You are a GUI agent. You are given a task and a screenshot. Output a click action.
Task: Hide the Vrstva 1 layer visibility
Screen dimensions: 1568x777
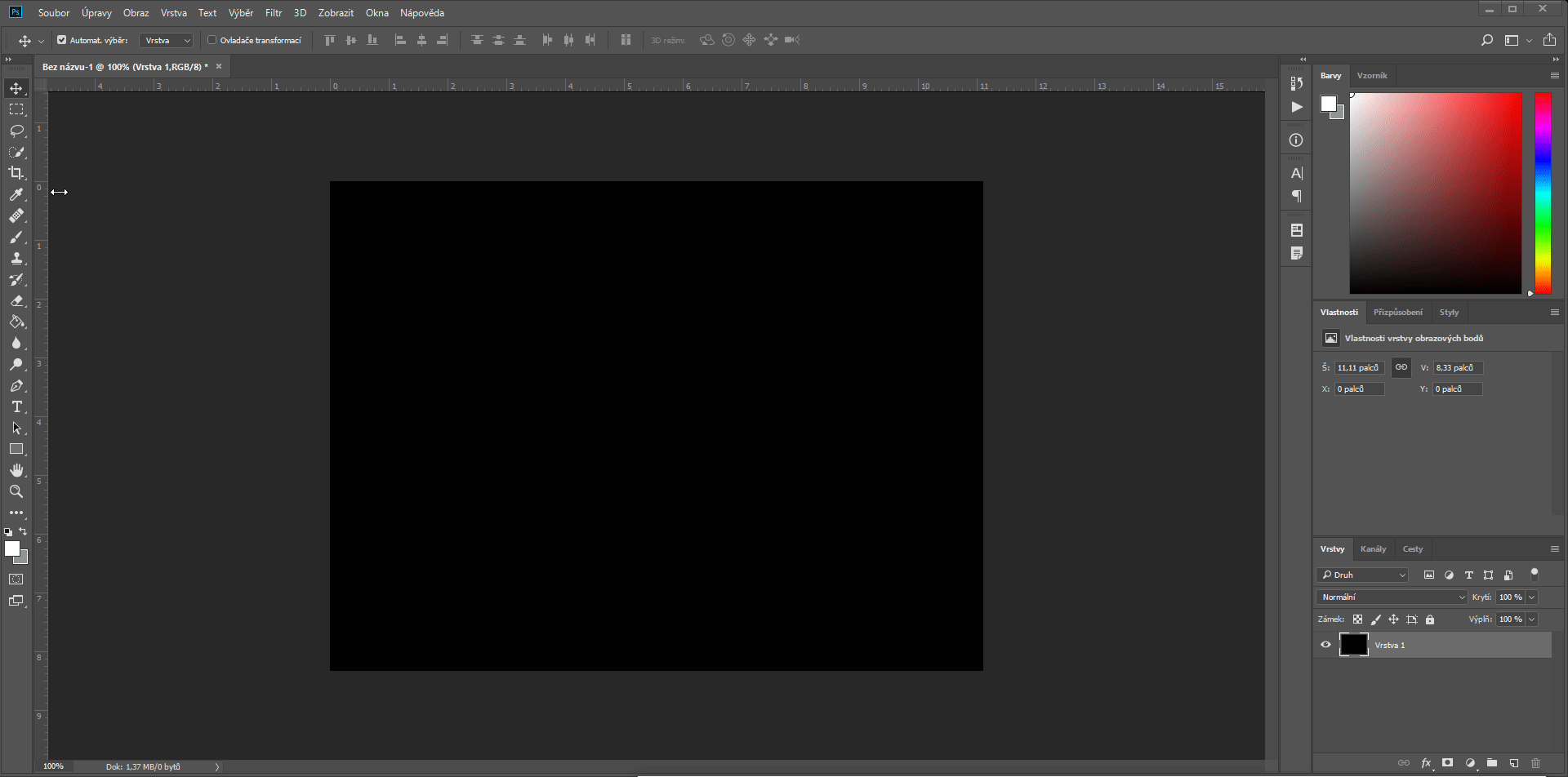click(x=1326, y=645)
